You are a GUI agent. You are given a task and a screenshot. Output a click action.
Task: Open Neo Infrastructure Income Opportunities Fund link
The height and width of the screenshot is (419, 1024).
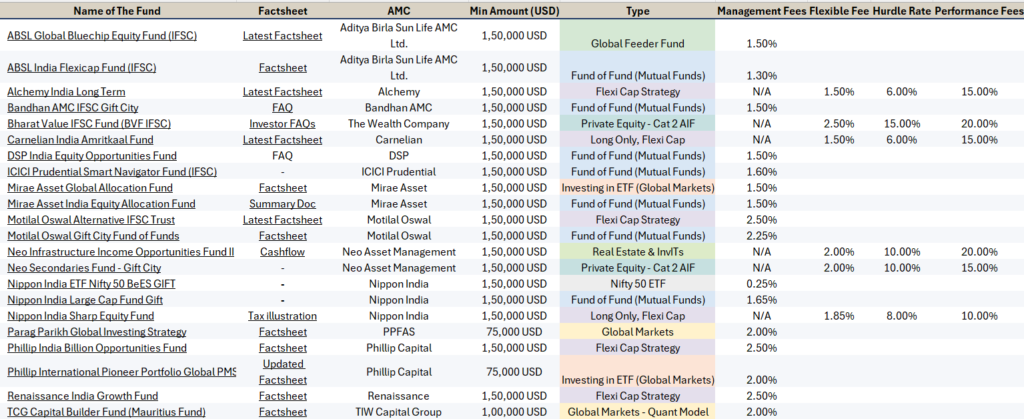coord(120,252)
